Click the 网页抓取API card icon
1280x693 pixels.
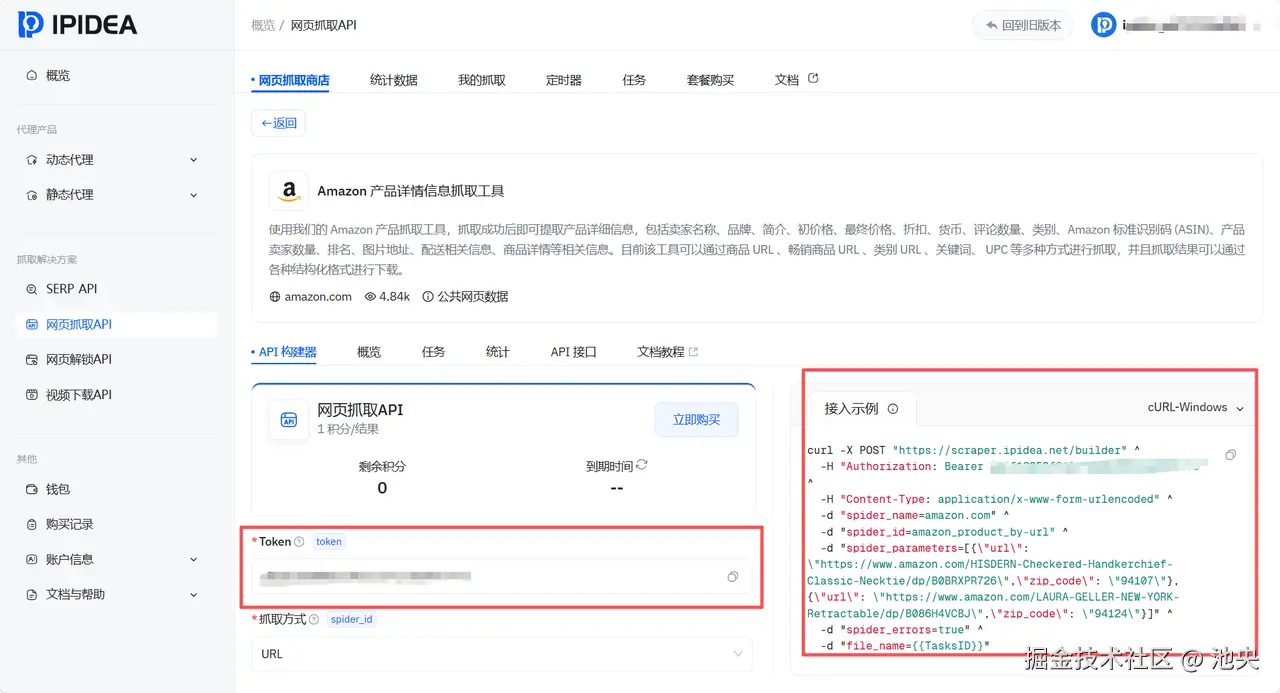(289, 420)
